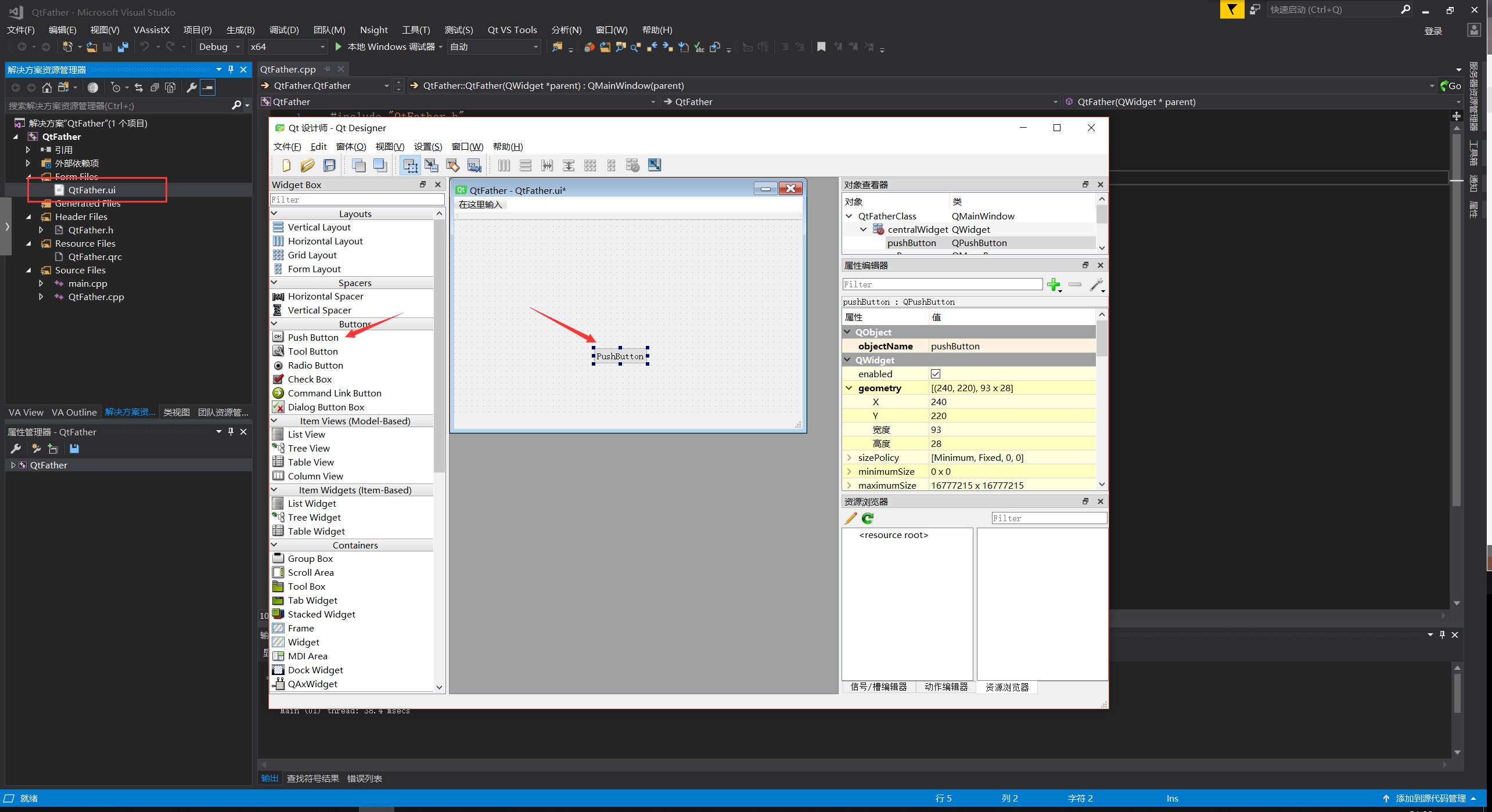The height and width of the screenshot is (812, 1492).
Task: Expand the sizePolicy property row
Action: pos(849,458)
